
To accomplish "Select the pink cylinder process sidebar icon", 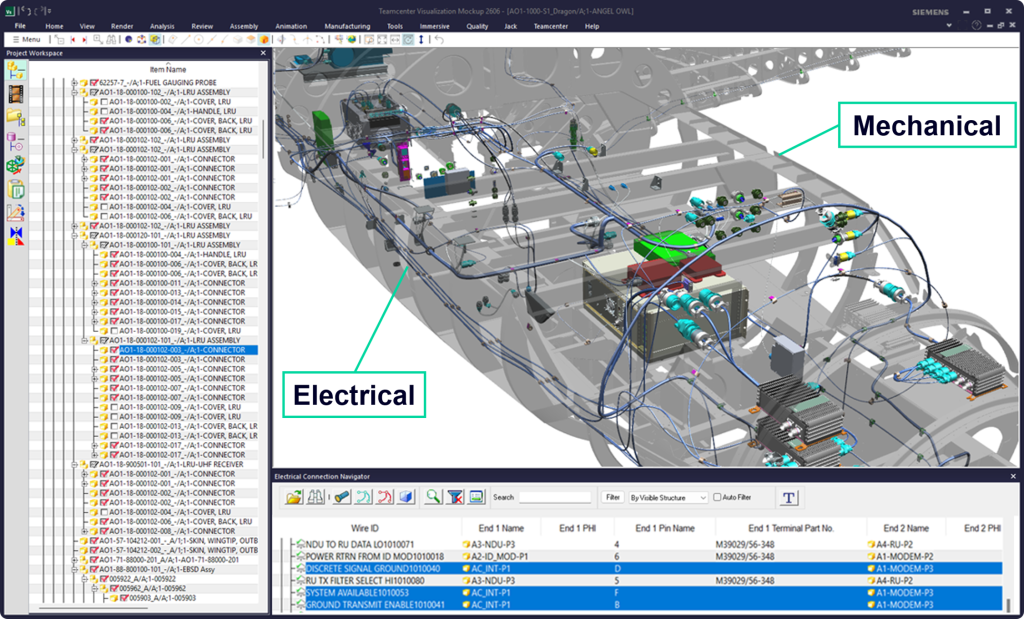I will [16, 141].
